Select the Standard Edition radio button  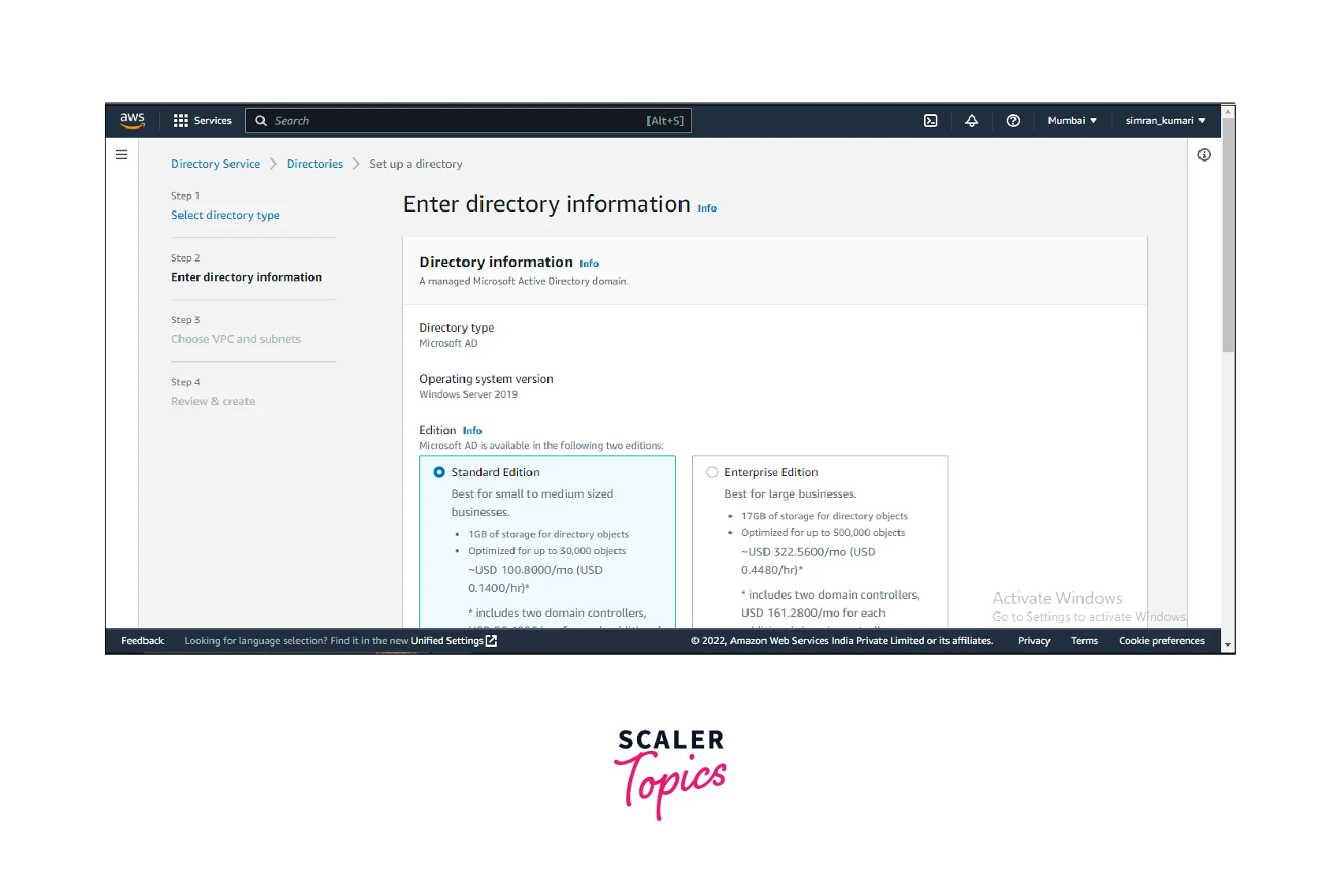(x=439, y=472)
